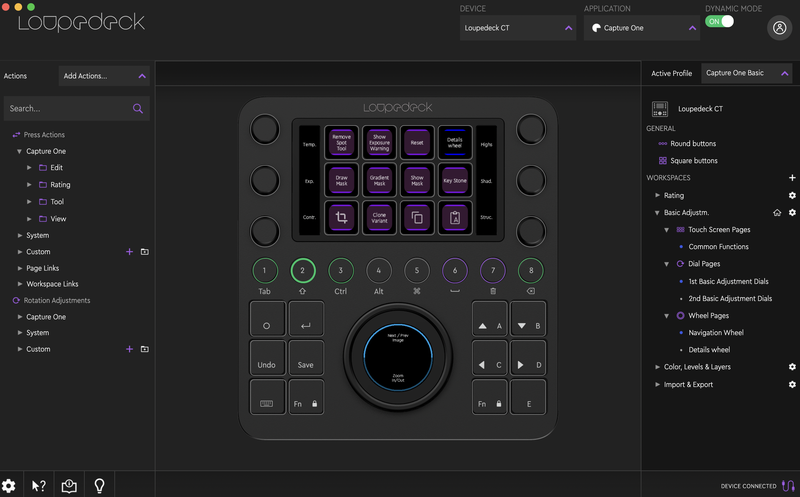This screenshot has width=800, height=497.
Task: Click the Details wheel touch button
Action: coord(455,143)
